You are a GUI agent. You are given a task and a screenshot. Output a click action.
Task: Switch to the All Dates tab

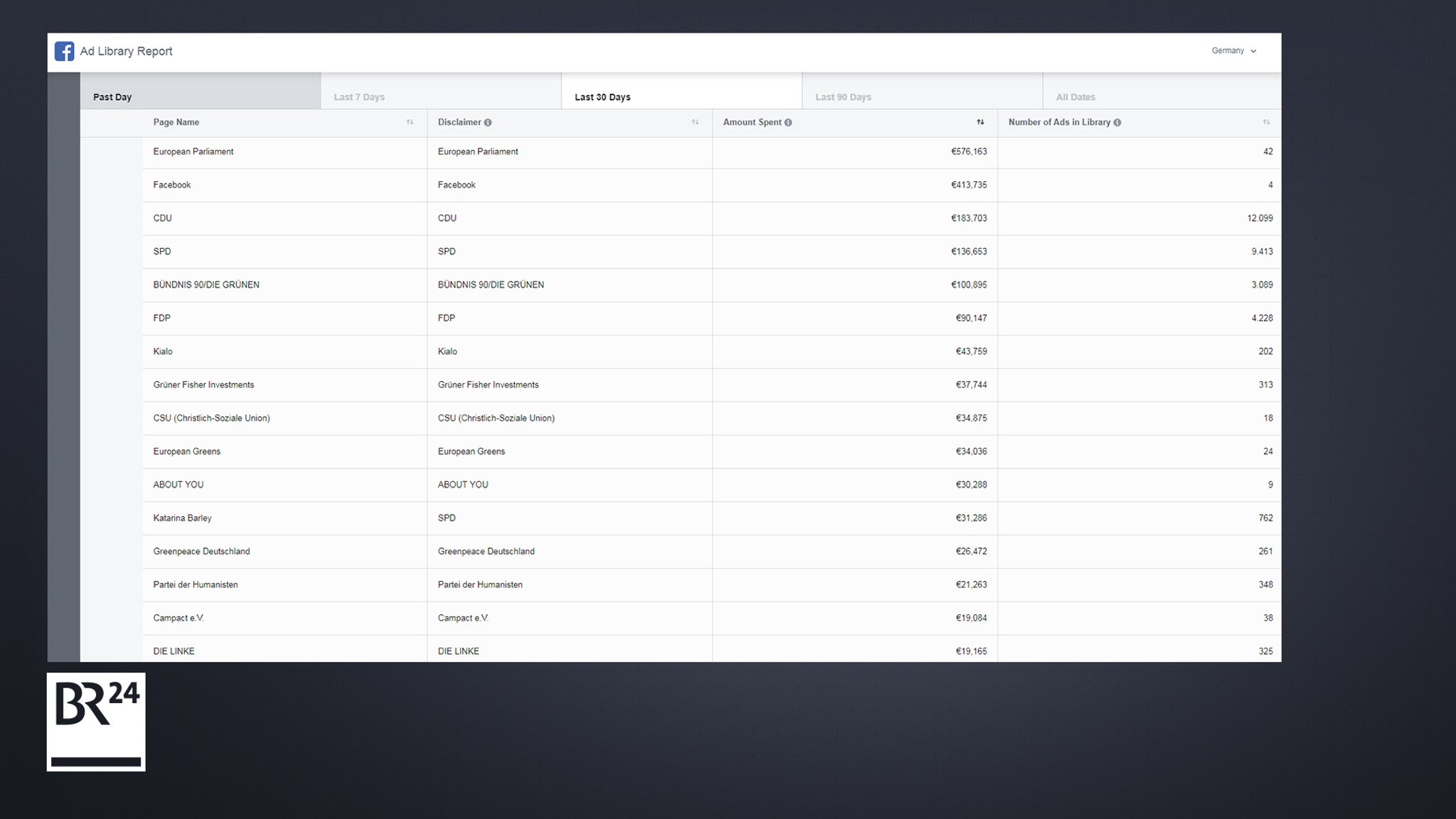pyautogui.click(x=1162, y=91)
